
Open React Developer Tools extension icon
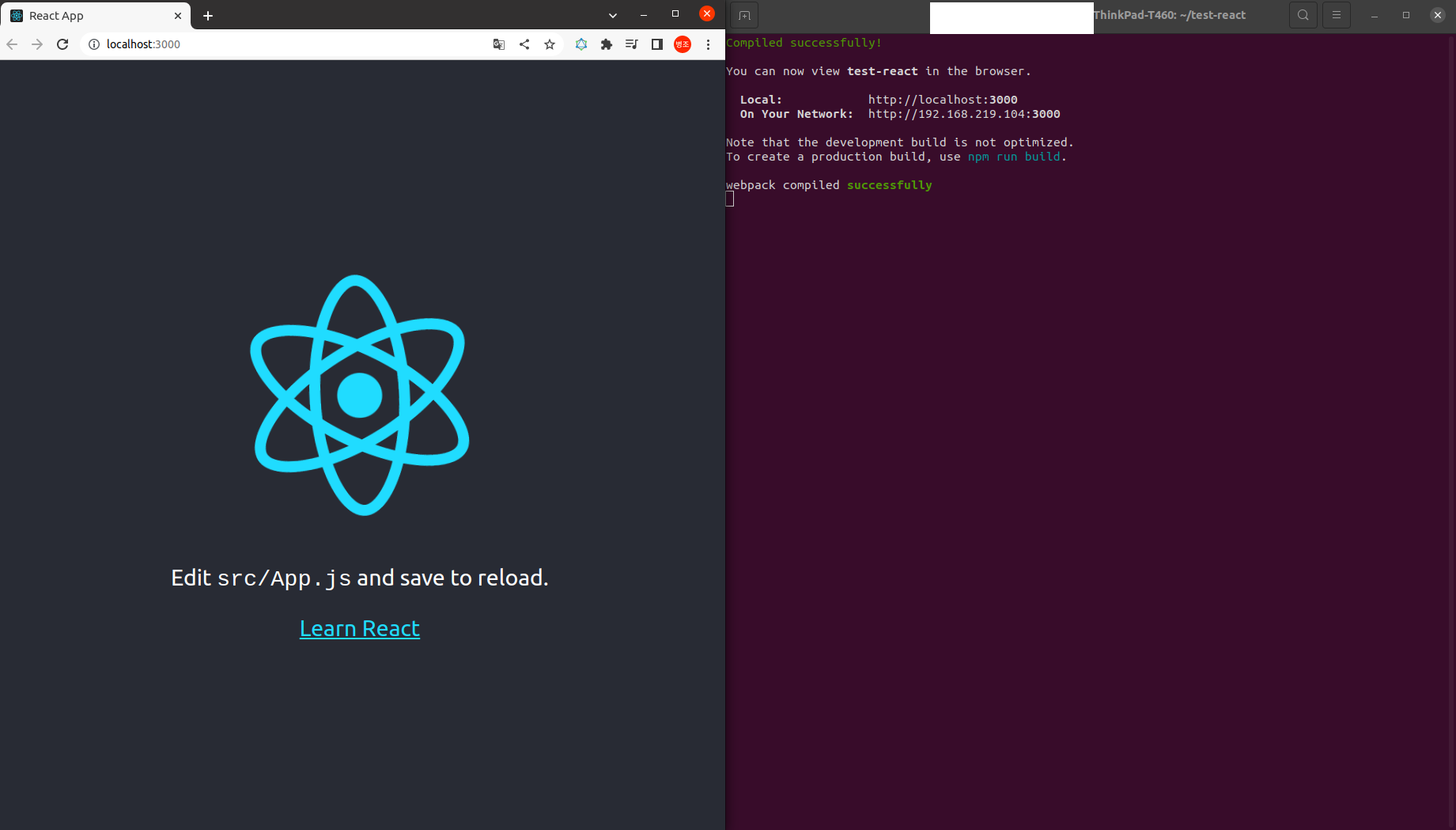click(581, 44)
